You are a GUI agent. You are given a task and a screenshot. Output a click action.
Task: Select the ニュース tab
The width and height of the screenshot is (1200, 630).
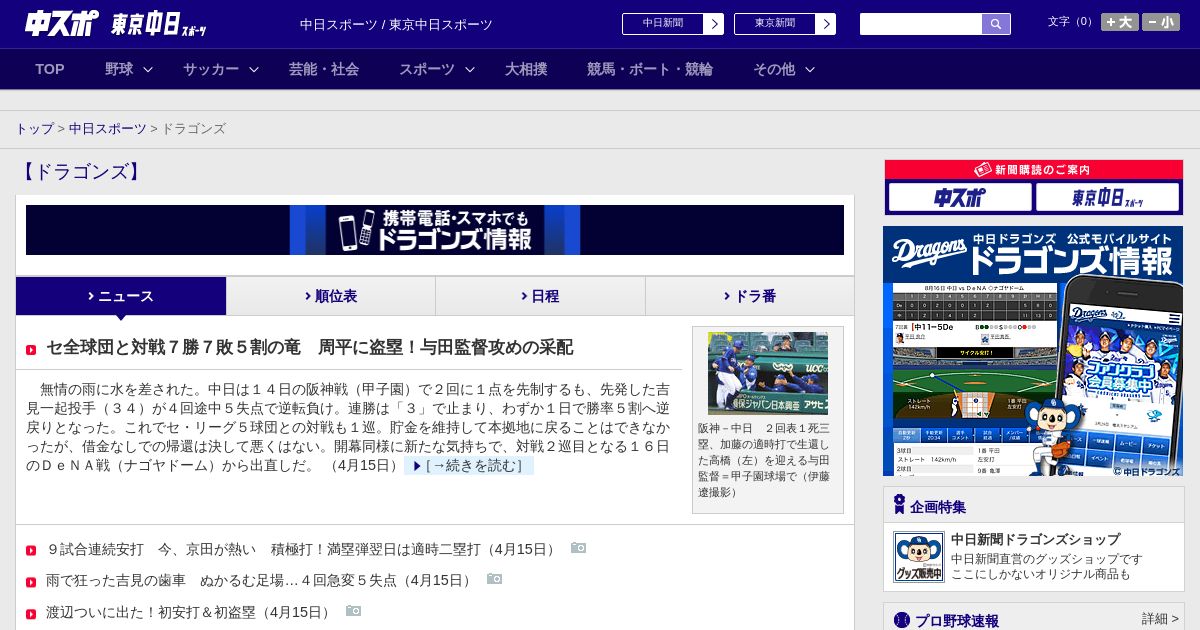coord(121,296)
